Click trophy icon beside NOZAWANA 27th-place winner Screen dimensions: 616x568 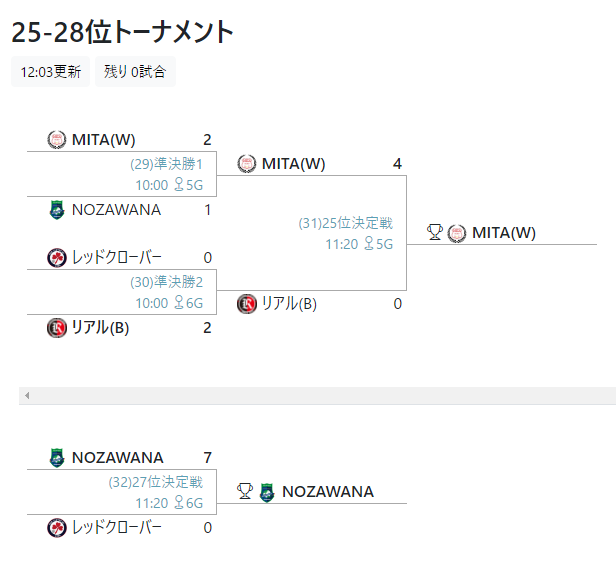tap(245, 491)
